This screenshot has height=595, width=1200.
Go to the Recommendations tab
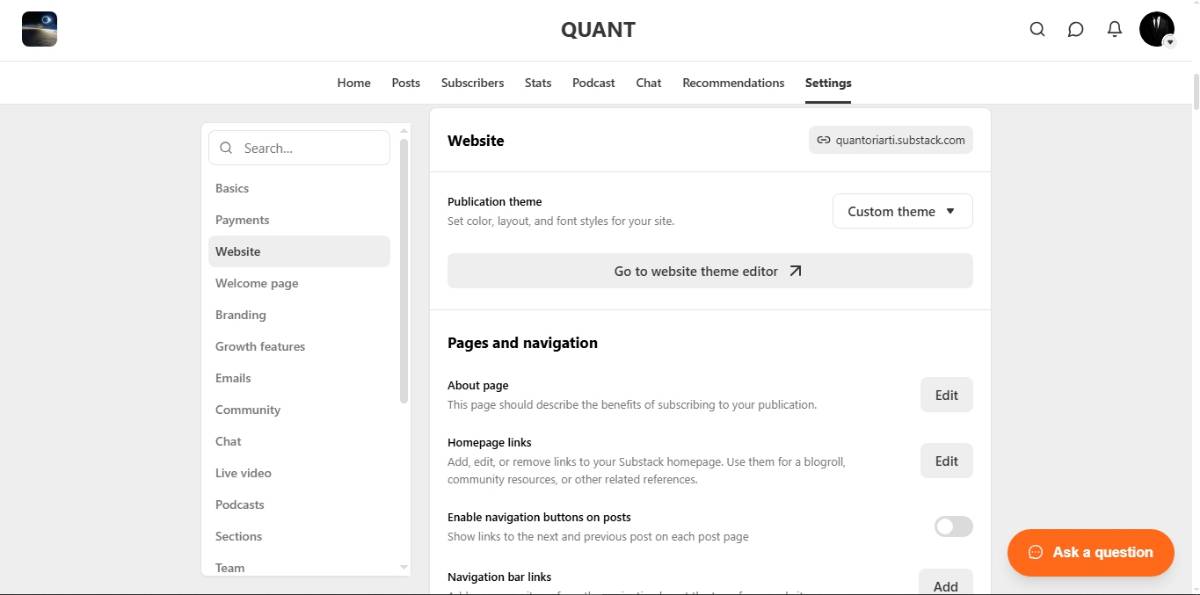tap(733, 83)
